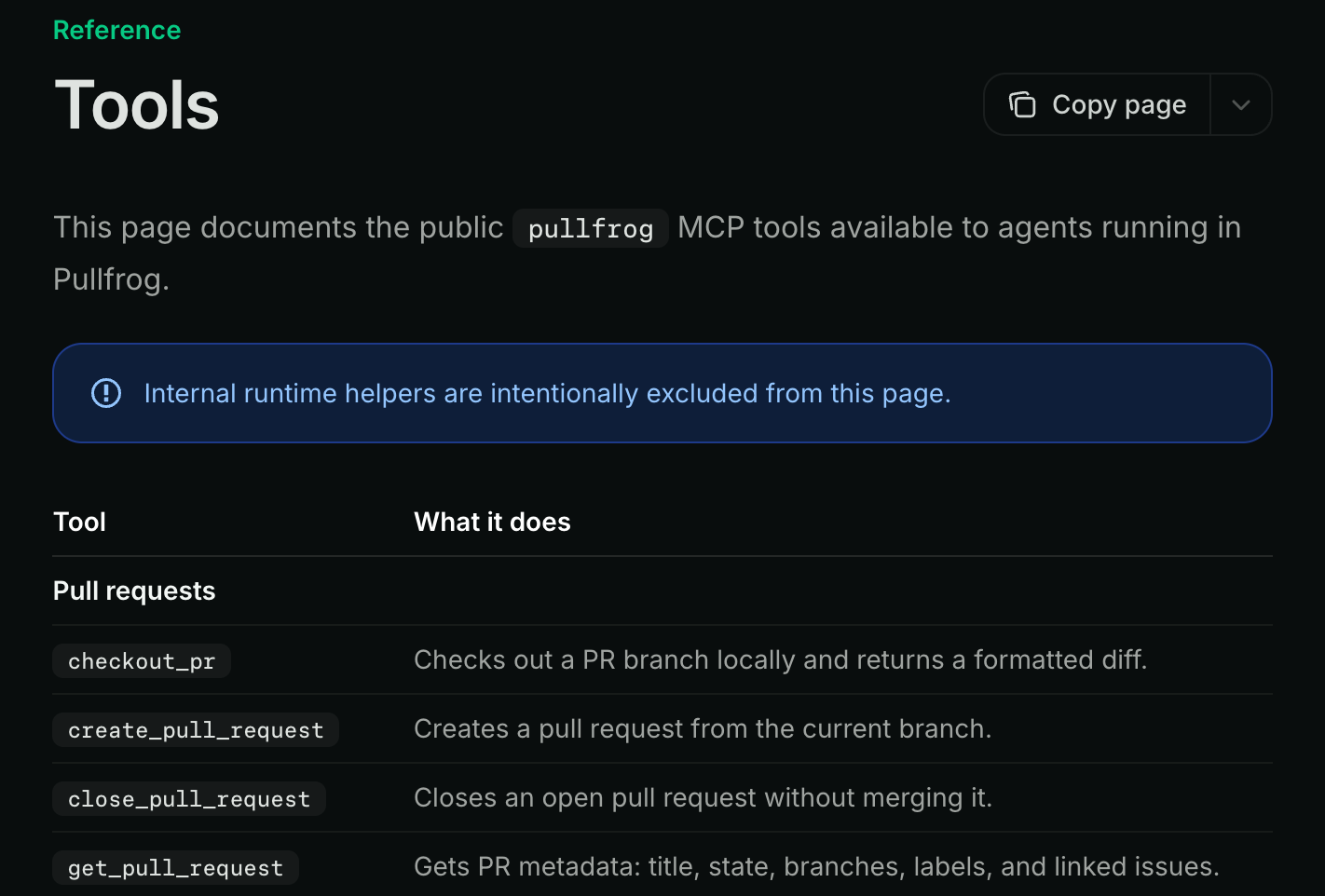Click the get_pull_request tool name
The height and width of the screenshot is (896, 1325).
pos(176,868)
